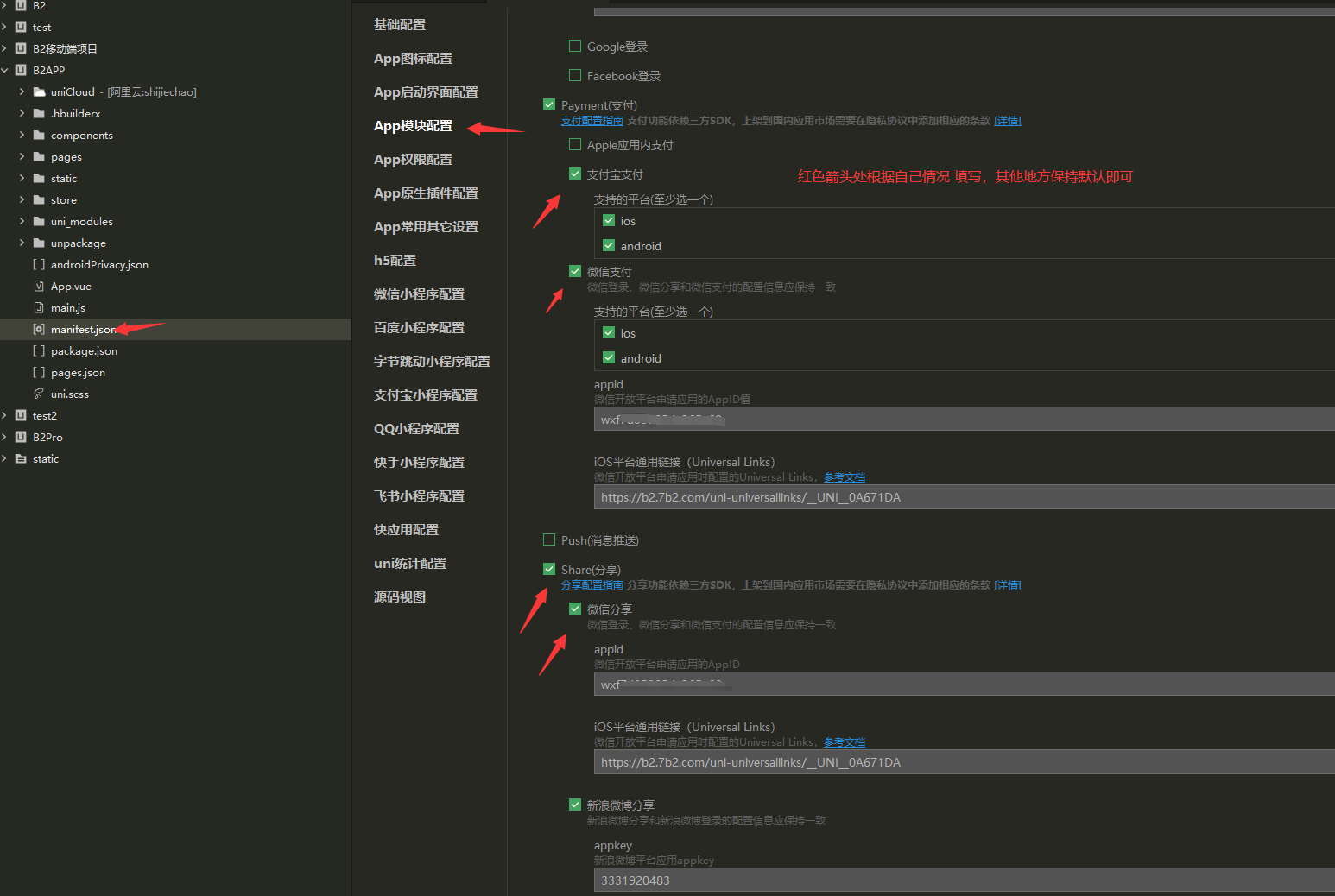Uncheck the 支付宝支付 checkbox
Image resolution: width=1335 pixels, height=896 pixels.
click(575, 174)
